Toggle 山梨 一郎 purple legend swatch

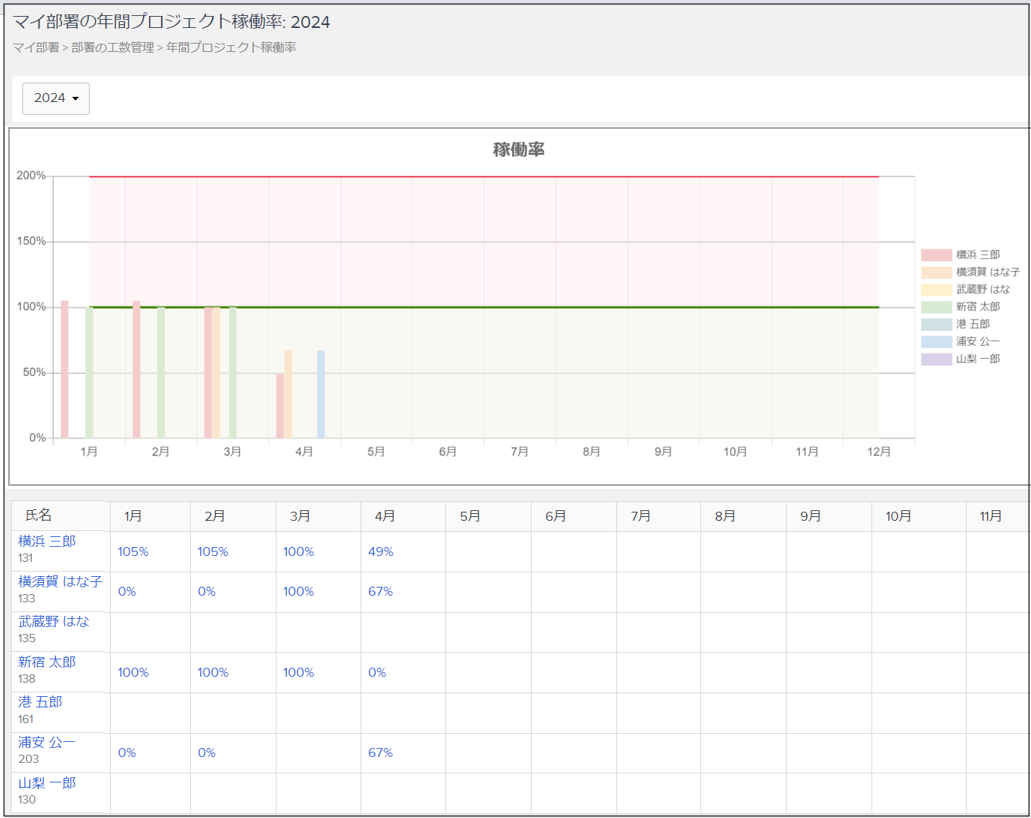[x=936, y=359]
